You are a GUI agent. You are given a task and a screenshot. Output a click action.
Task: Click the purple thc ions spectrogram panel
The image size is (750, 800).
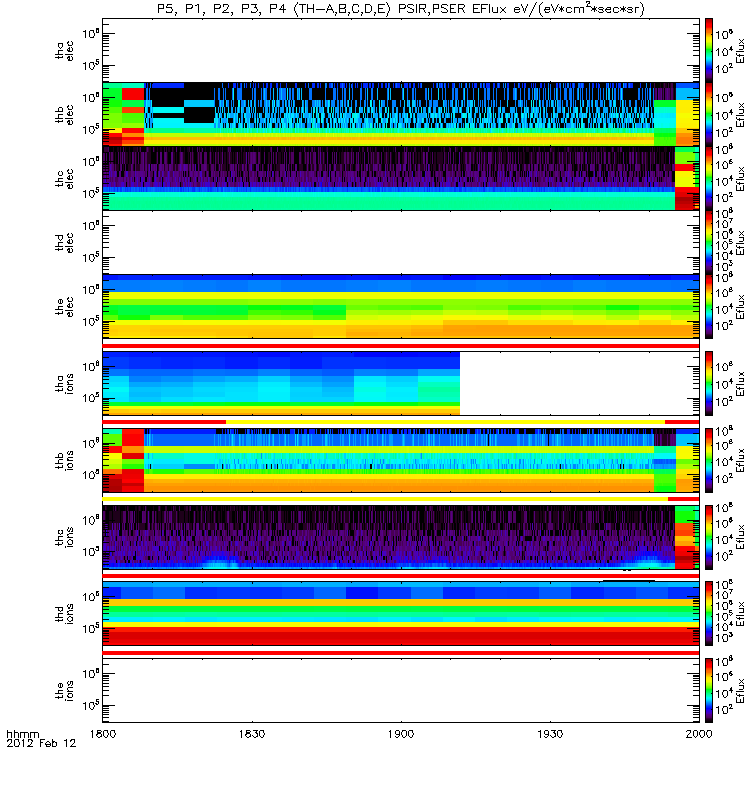(x=401, y=537)
